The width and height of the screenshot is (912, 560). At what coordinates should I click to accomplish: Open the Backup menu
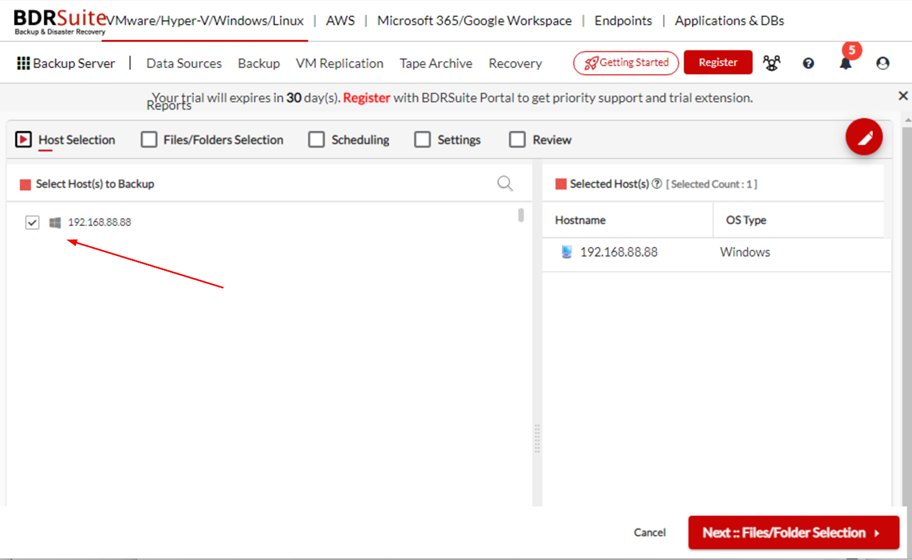point(259,63)
